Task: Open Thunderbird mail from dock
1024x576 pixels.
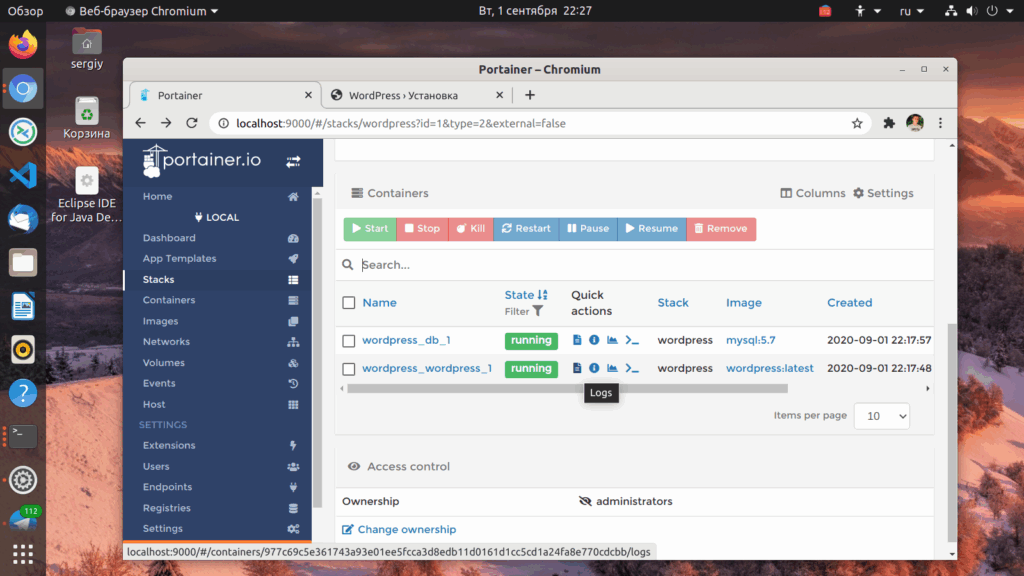Action: [23, 219]
